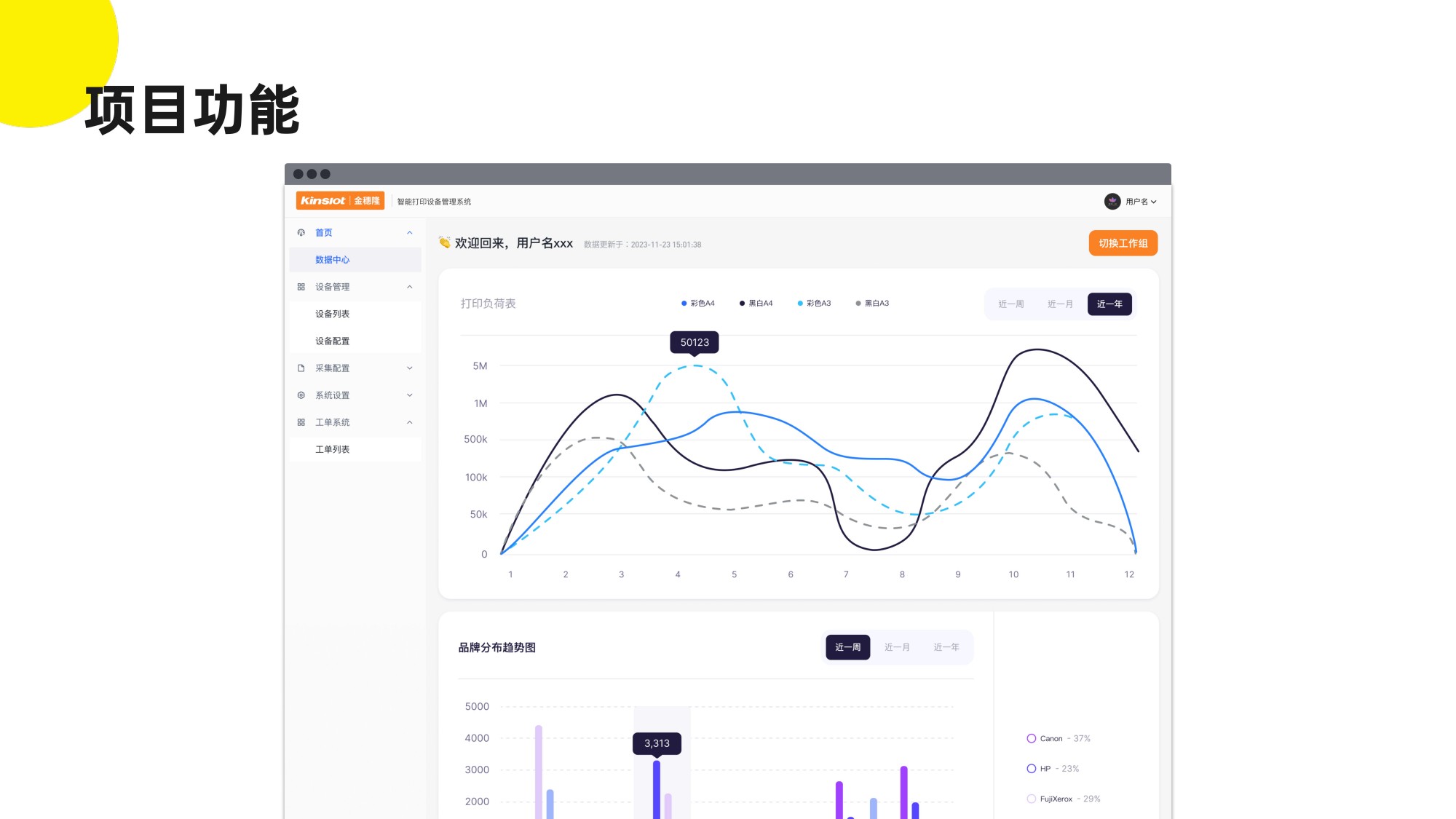
Task: Click the 采集配置 document icon
Action: click(x=301, y=368)
